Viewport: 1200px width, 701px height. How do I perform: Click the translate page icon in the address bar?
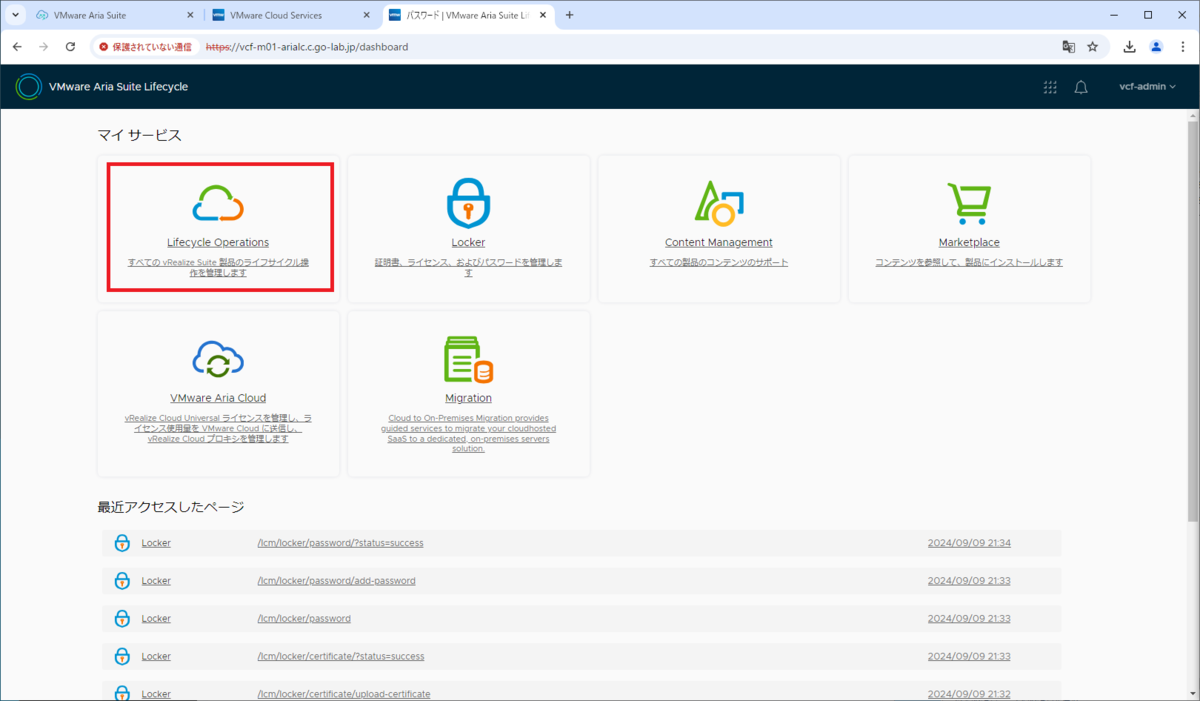[1068, 46]
